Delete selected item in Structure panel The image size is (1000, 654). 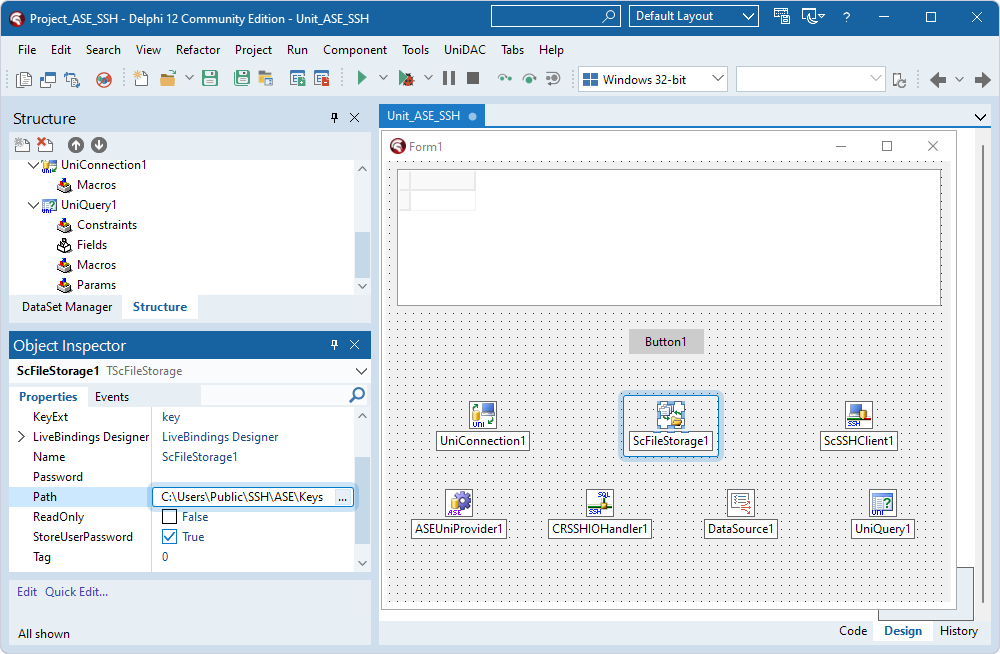(44, 144)
